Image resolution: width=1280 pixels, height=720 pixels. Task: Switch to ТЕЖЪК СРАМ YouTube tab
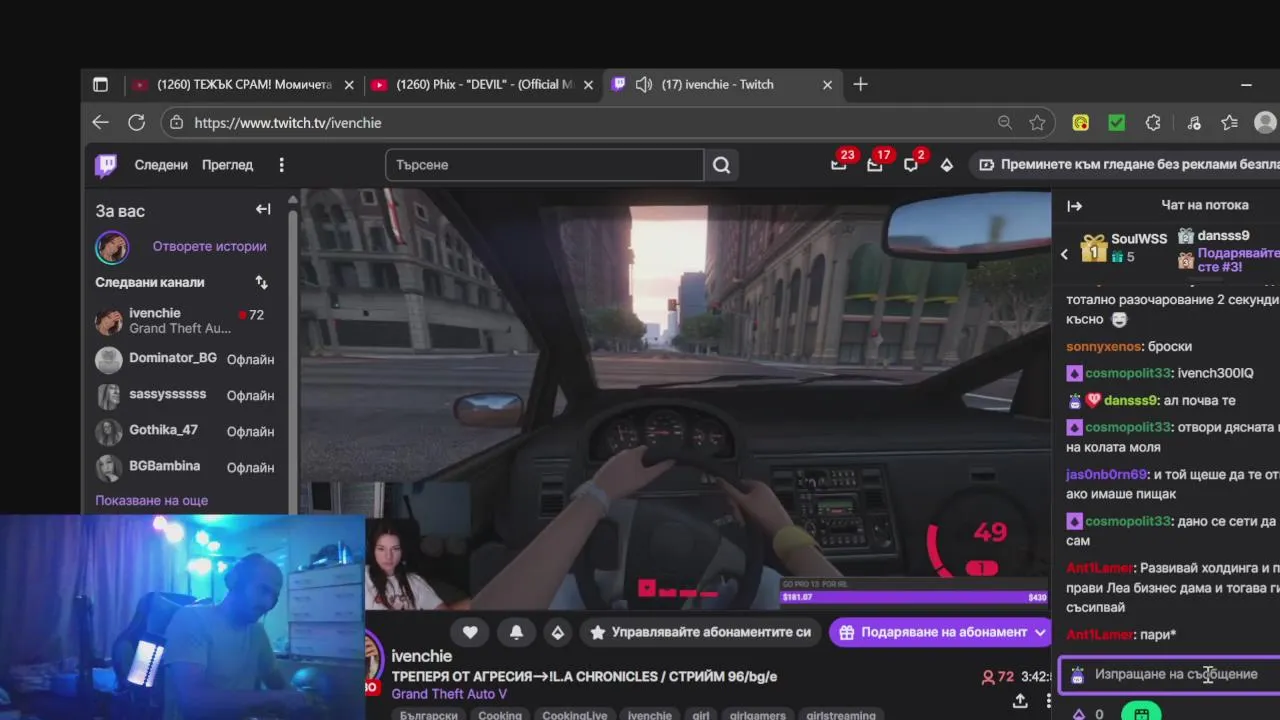point(243,85)
